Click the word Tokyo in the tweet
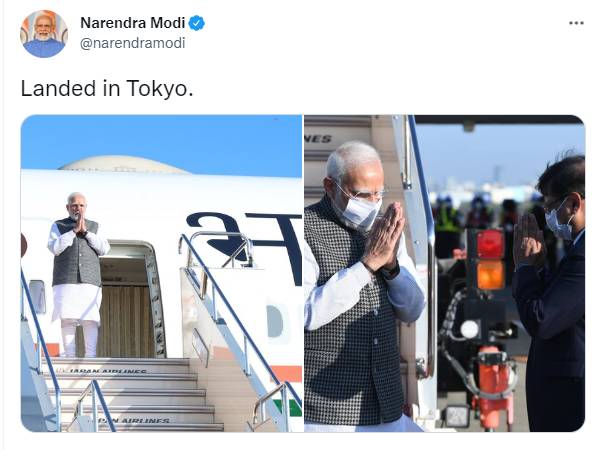Image resolution: width=600 pixels, height=450 pixels. point(157,88)
